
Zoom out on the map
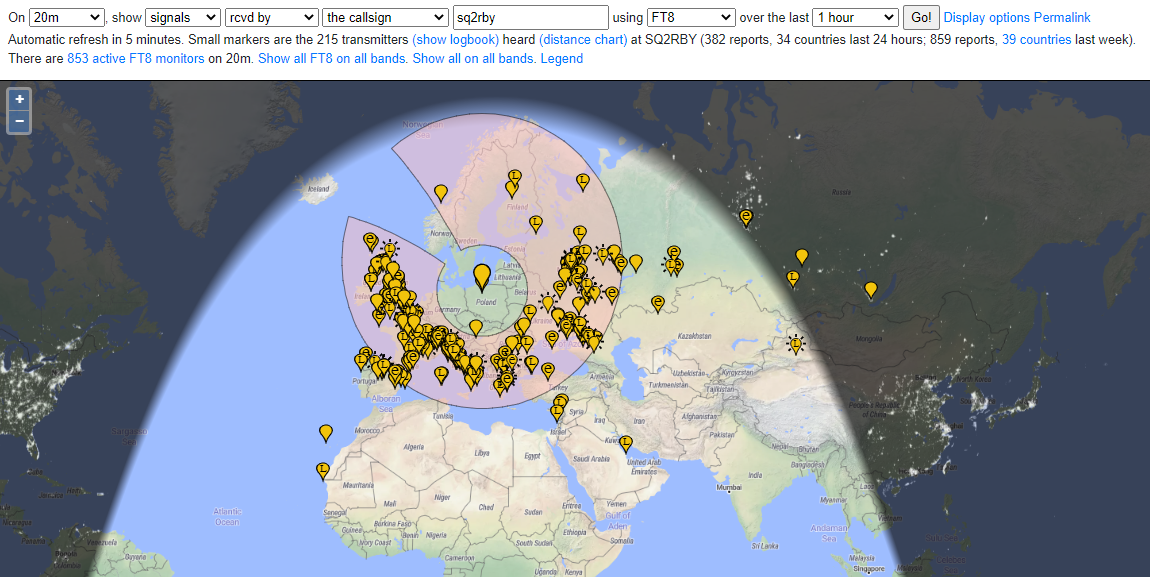point(20,121)
